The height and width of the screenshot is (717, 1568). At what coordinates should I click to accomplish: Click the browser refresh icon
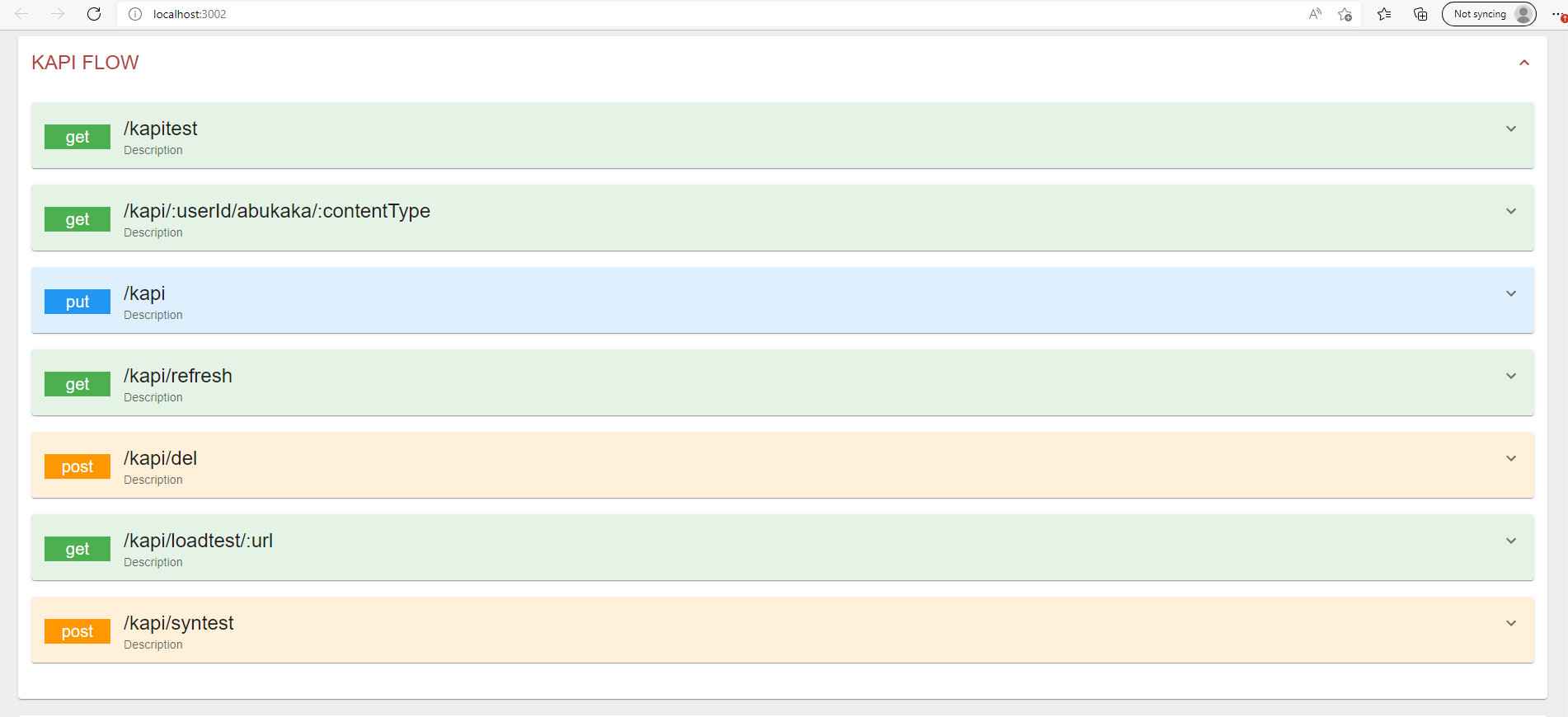94,14
